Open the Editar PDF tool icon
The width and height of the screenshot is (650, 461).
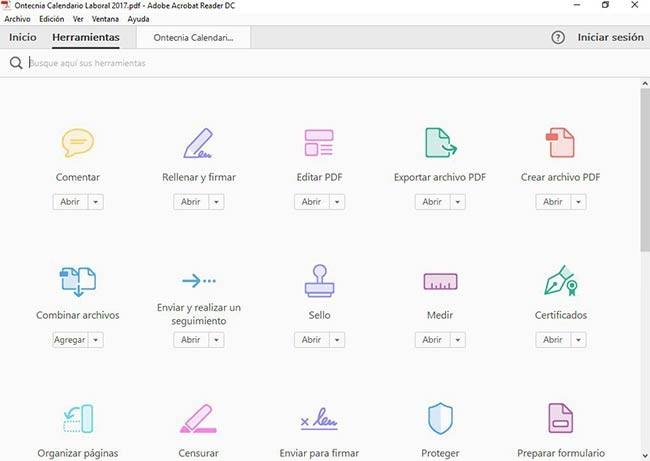click(x=319, y=143)
